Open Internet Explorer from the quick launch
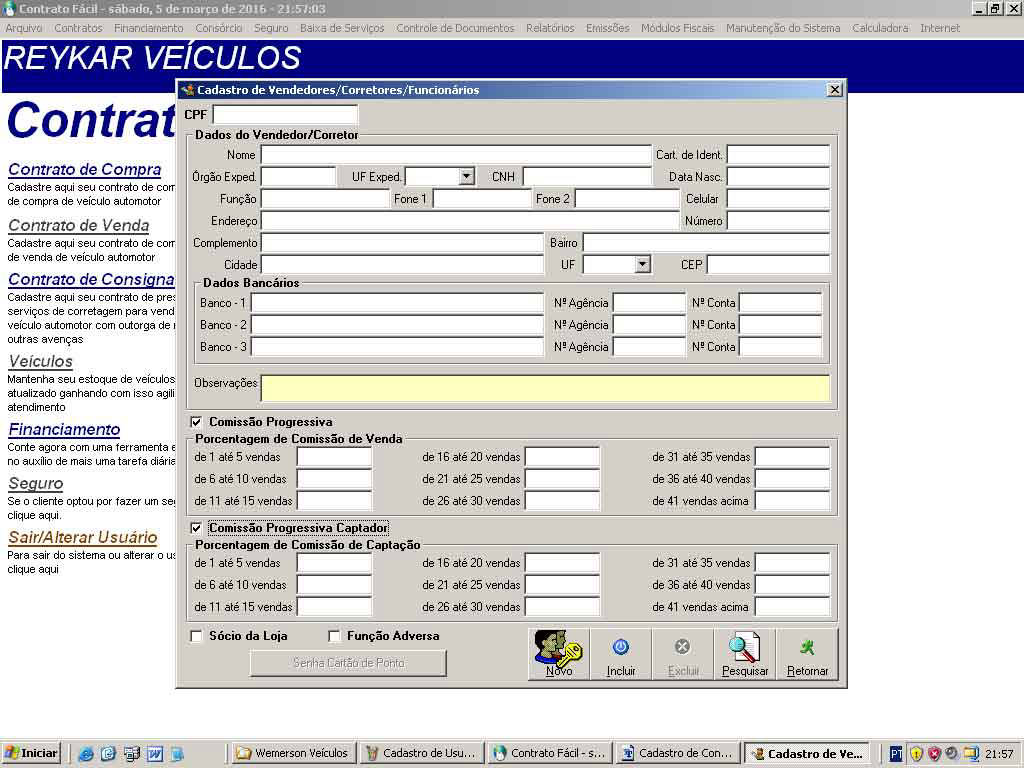 (86, 754)
